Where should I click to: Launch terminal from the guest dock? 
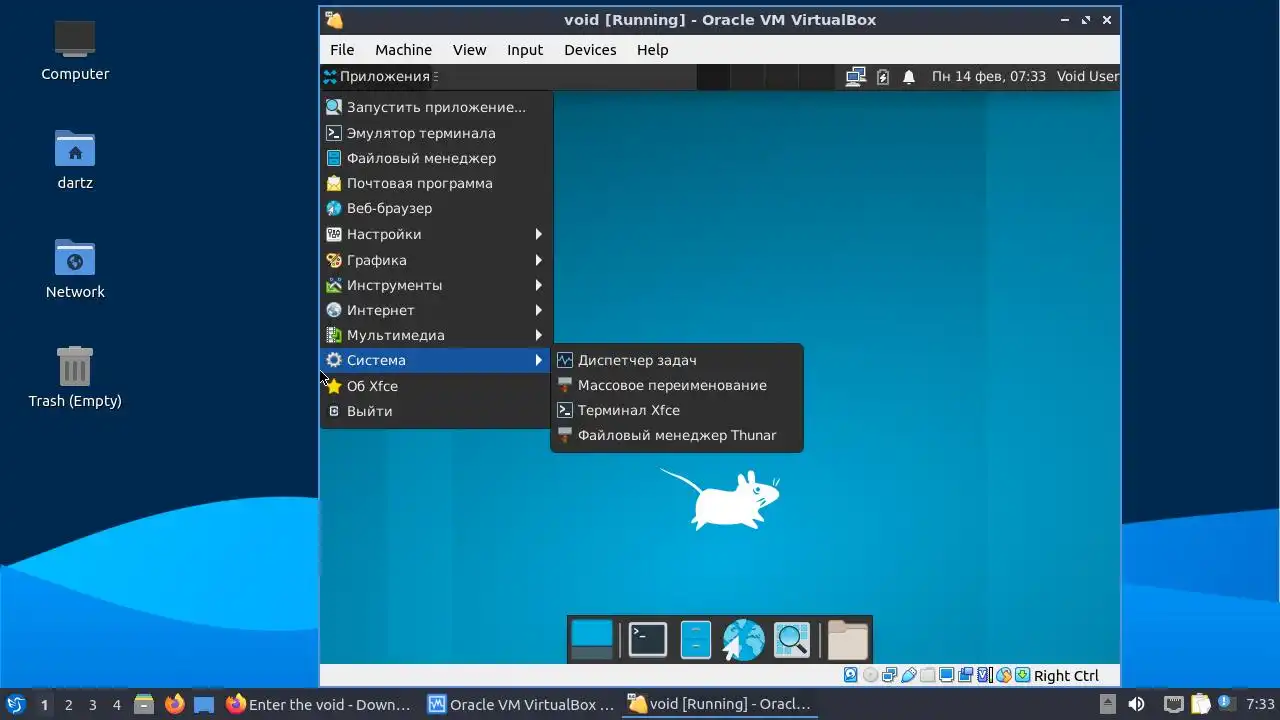click(647, 640)
